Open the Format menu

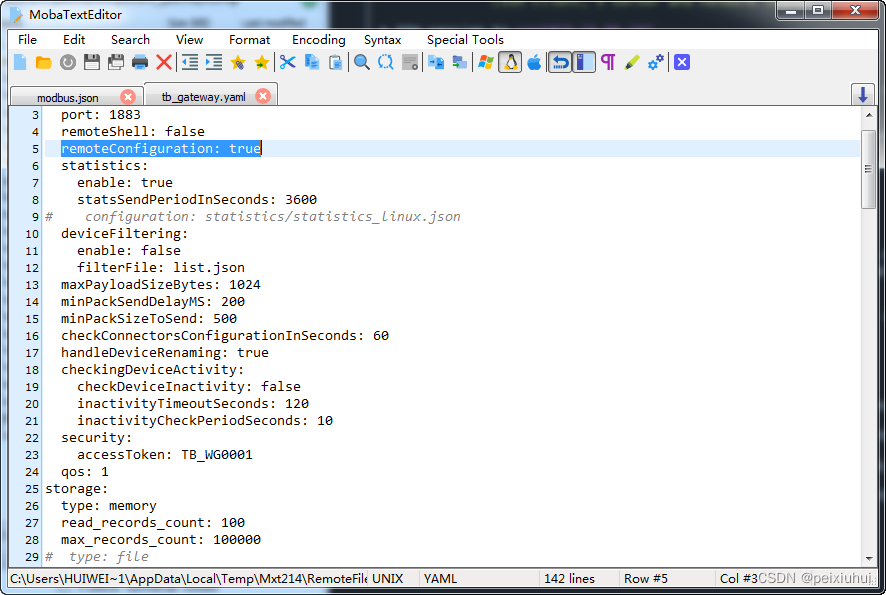pos(249,40)
